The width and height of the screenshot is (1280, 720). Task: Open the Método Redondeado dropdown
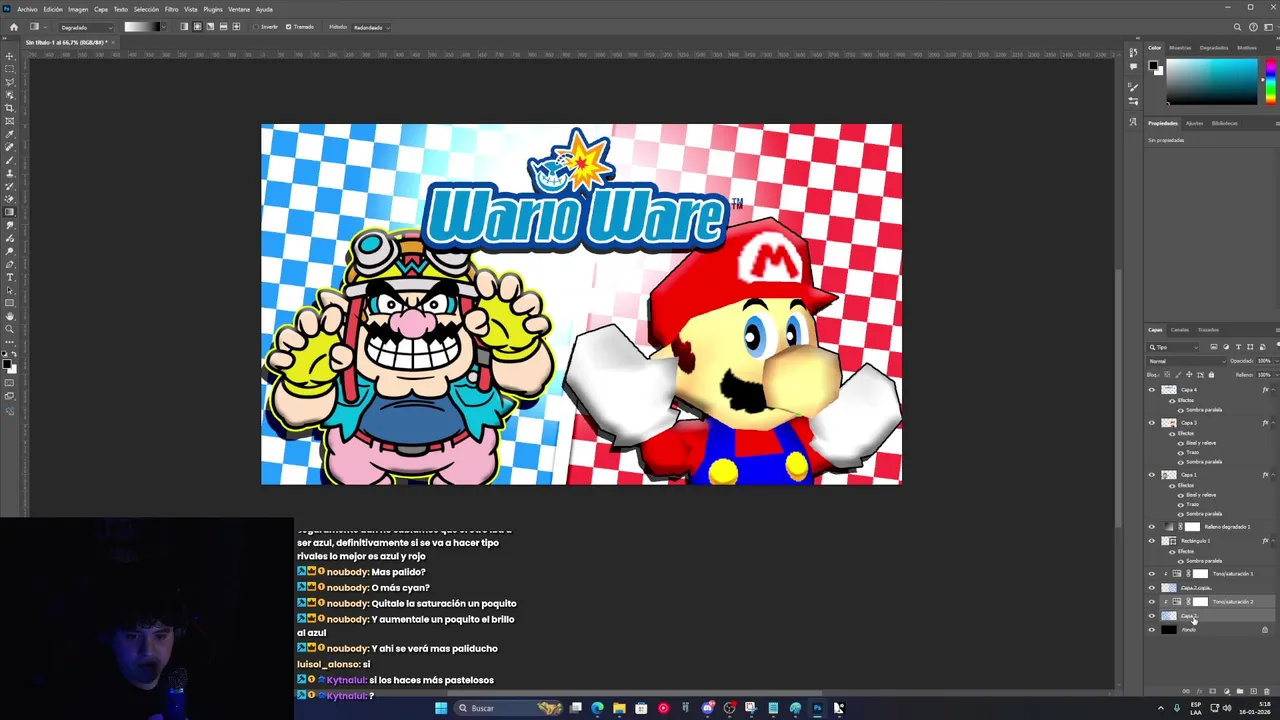(371, 27)
